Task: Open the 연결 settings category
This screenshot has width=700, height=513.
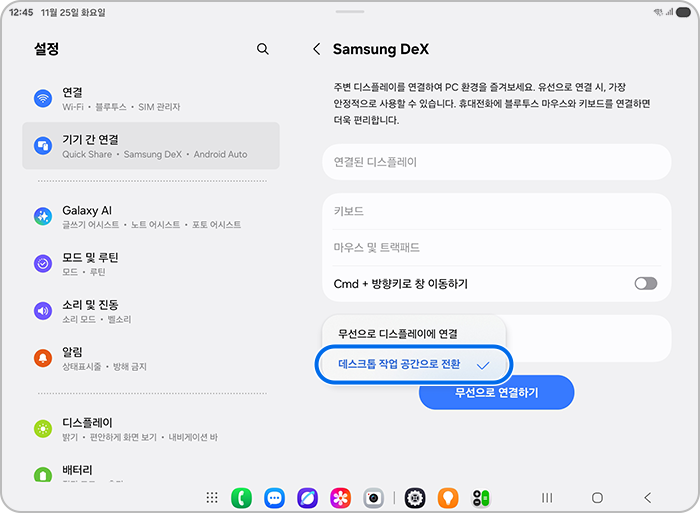Action: (151, 98)
